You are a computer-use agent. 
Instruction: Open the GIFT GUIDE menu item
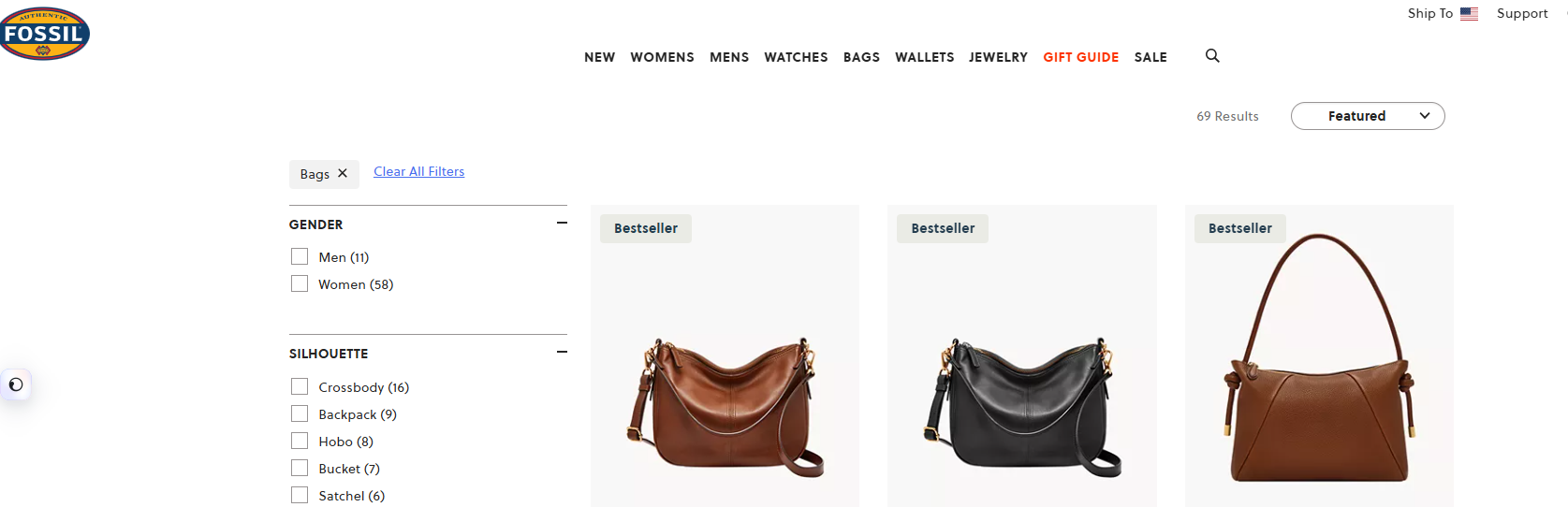[1081, 57]
